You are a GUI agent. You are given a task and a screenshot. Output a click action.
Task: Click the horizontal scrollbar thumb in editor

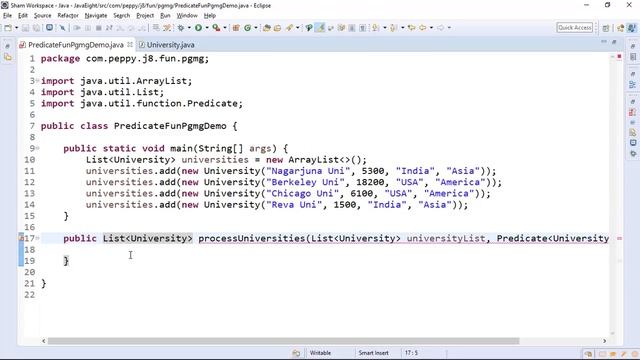(x=283, y=341)
